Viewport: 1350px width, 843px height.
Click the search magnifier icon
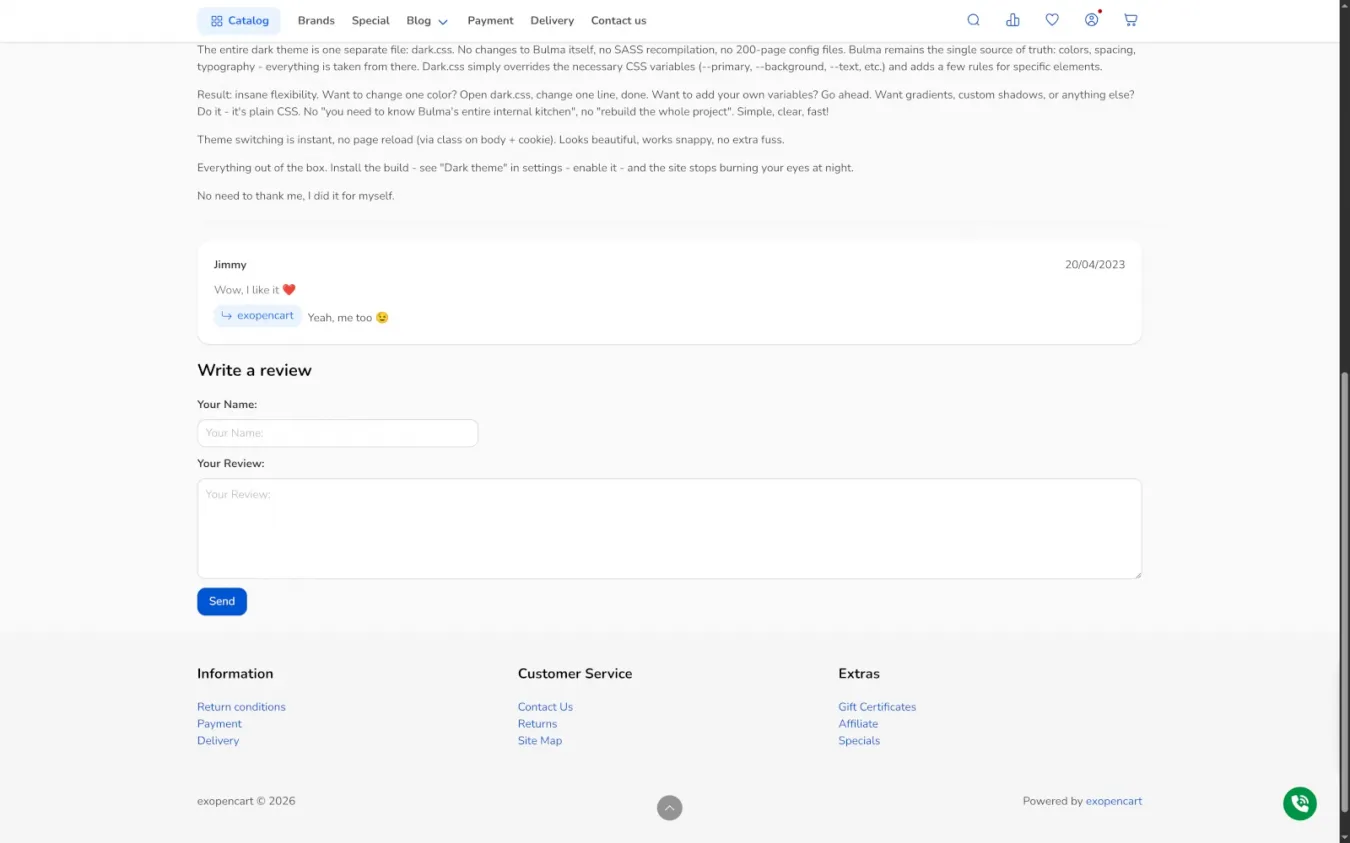[x=973, y=20]
